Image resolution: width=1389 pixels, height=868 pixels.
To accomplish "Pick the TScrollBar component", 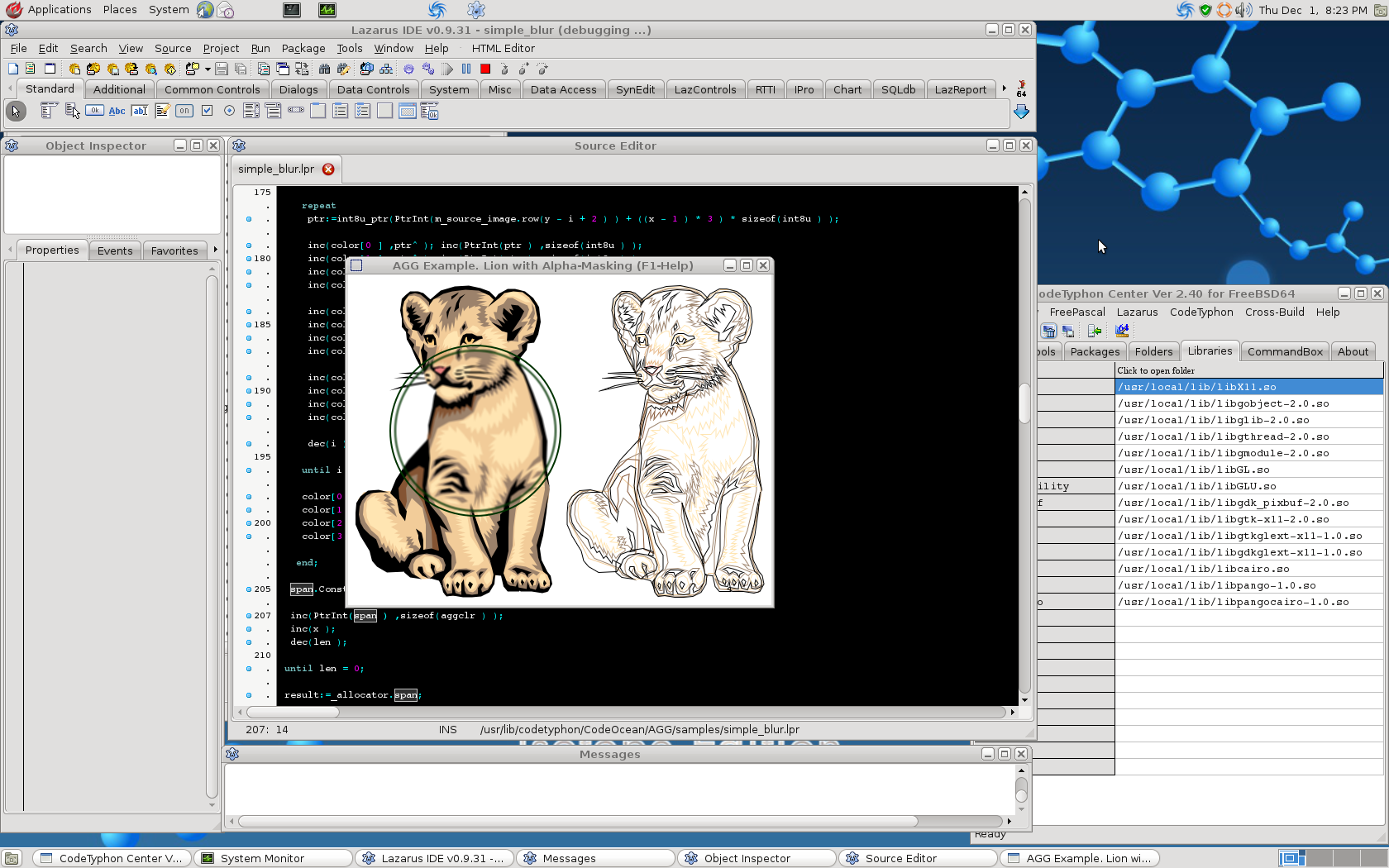I will pos(296,111).
